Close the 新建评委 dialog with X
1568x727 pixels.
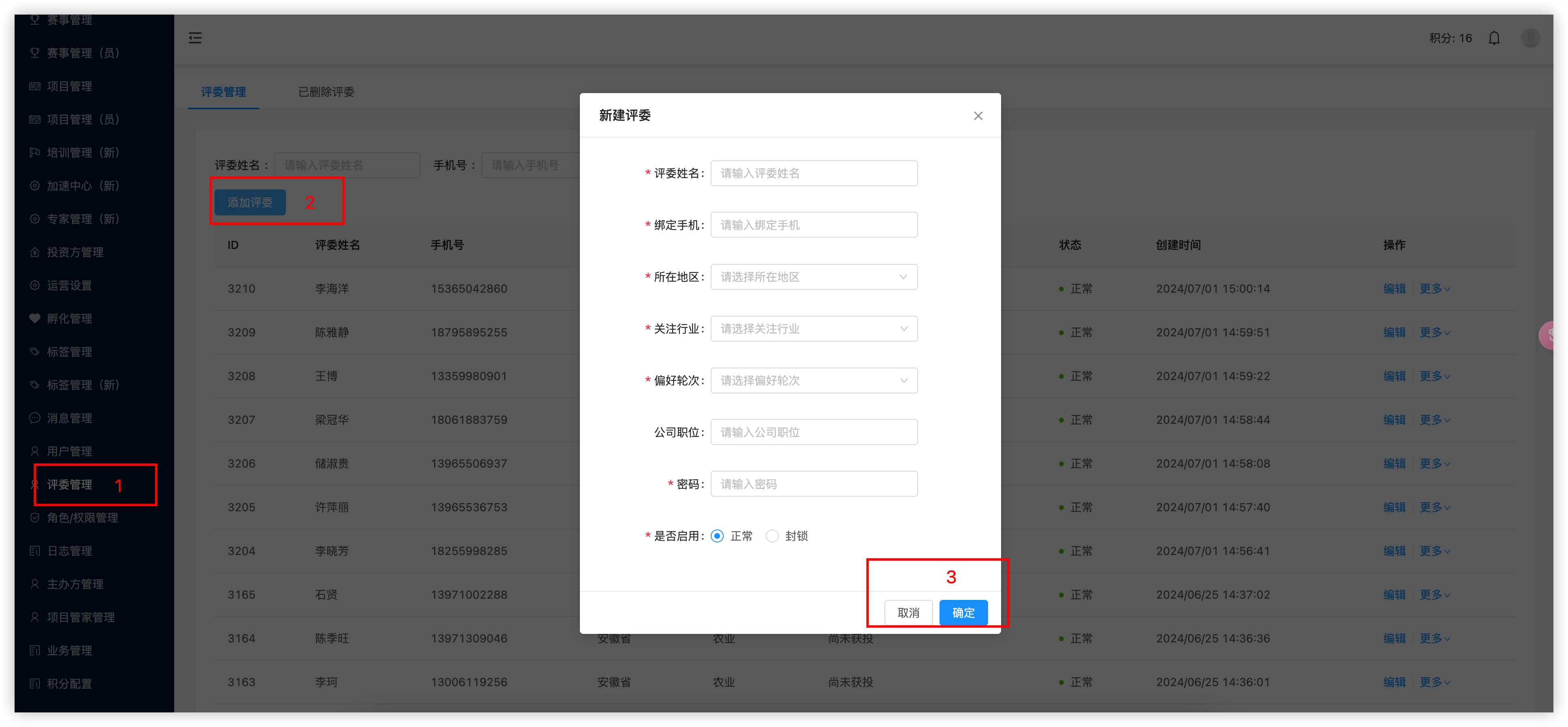978,116
